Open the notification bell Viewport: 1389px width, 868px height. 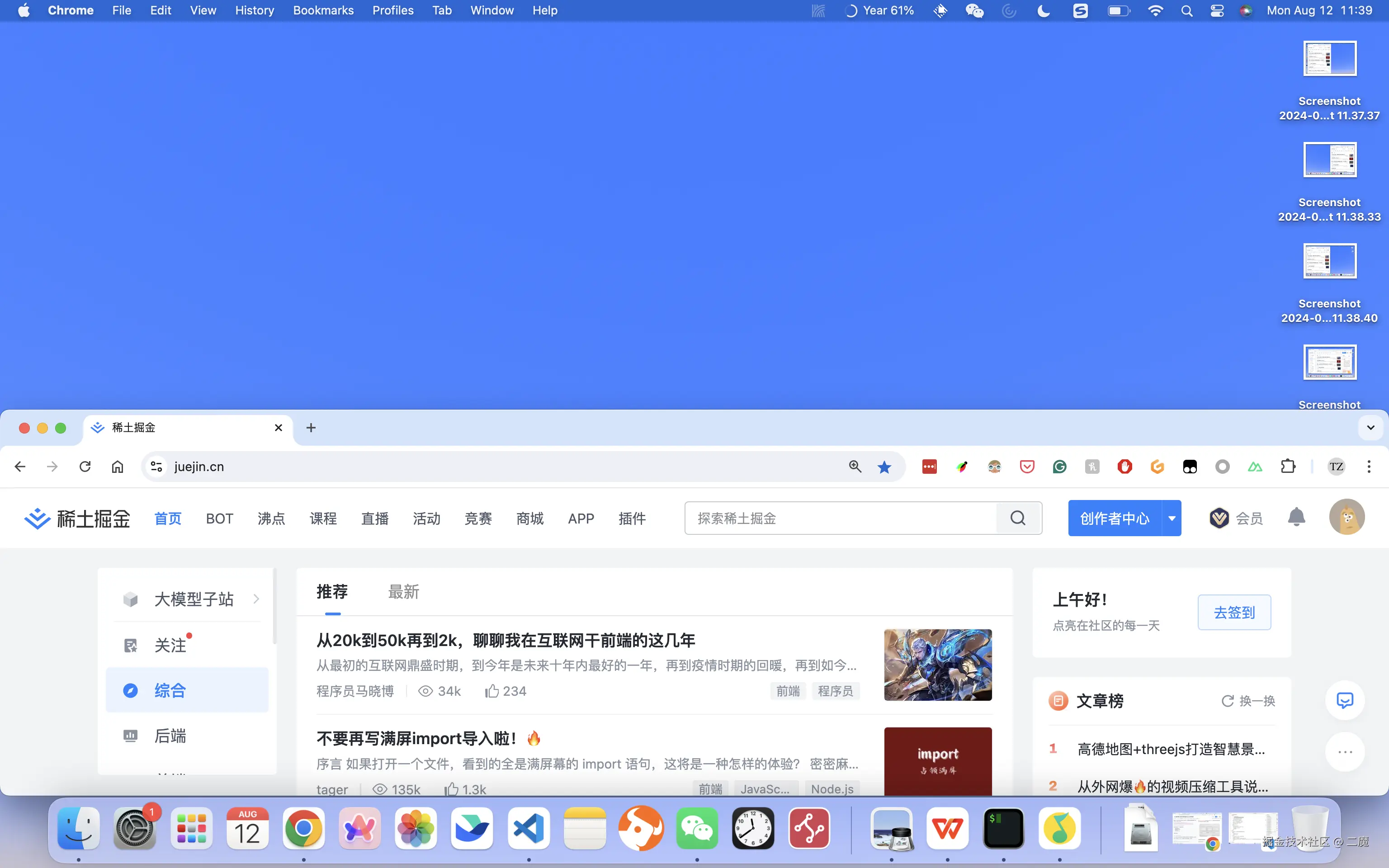(x=1297, y=517)
